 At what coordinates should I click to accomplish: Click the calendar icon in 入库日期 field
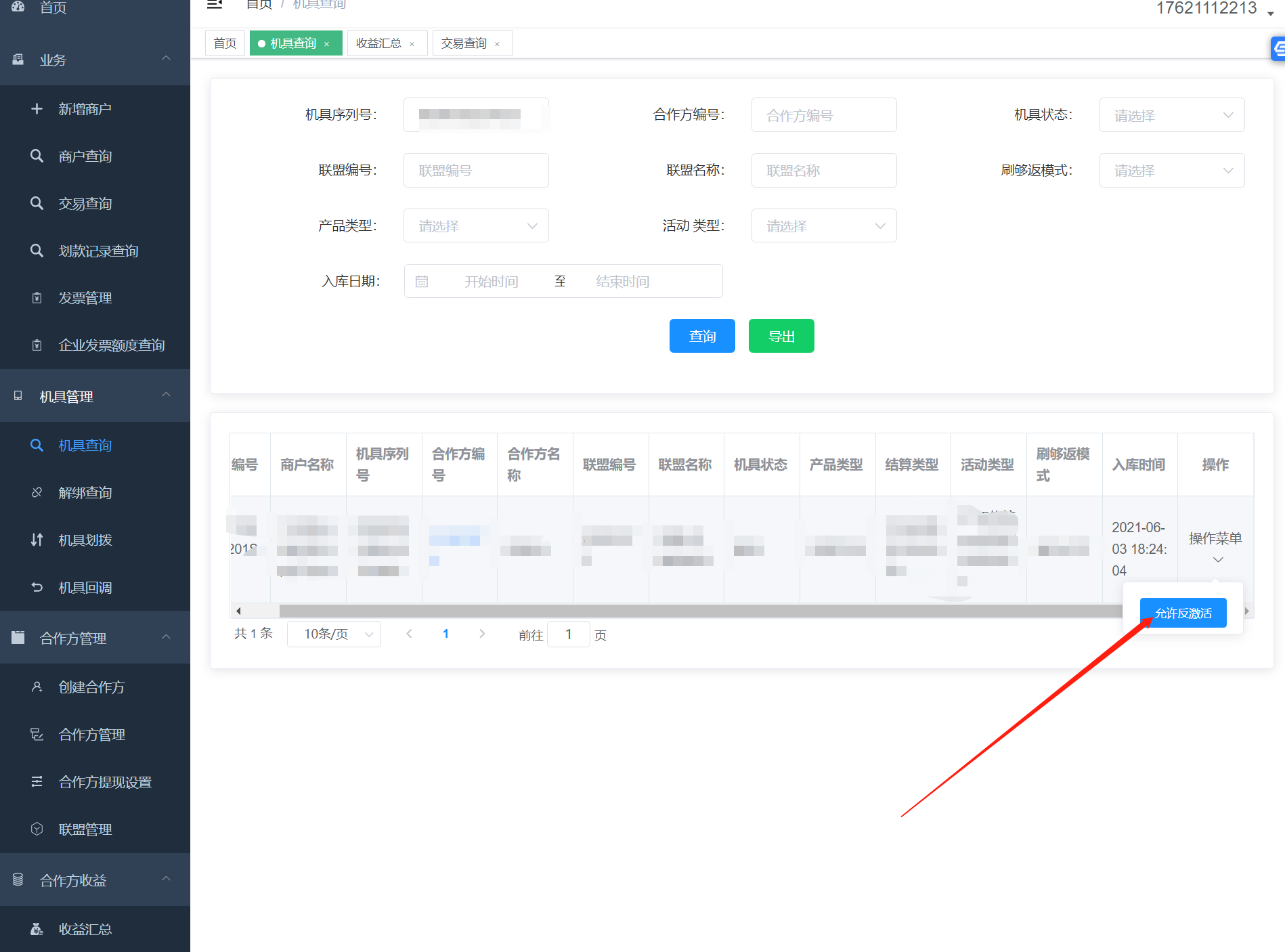422,282
